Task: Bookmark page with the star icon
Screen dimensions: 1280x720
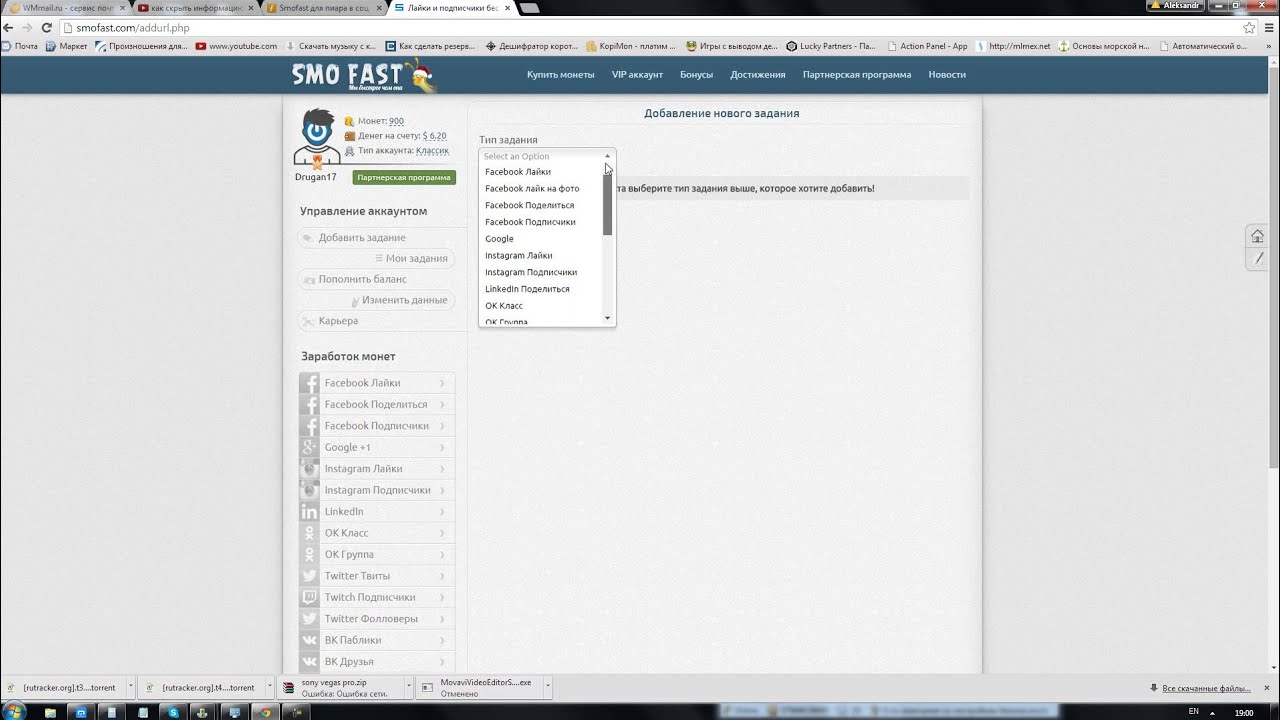Action: click(1249, 28)
